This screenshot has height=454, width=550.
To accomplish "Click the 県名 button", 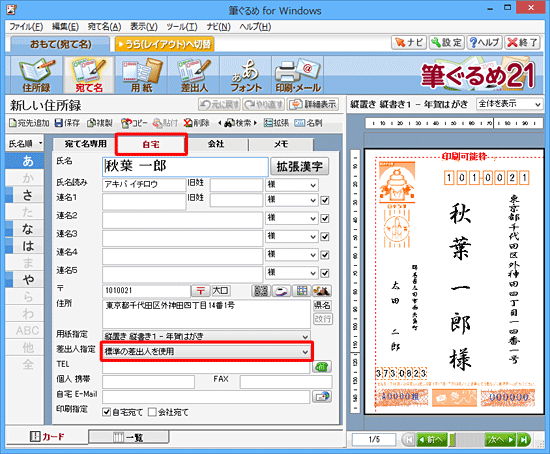I will click(x=322, y=305).
